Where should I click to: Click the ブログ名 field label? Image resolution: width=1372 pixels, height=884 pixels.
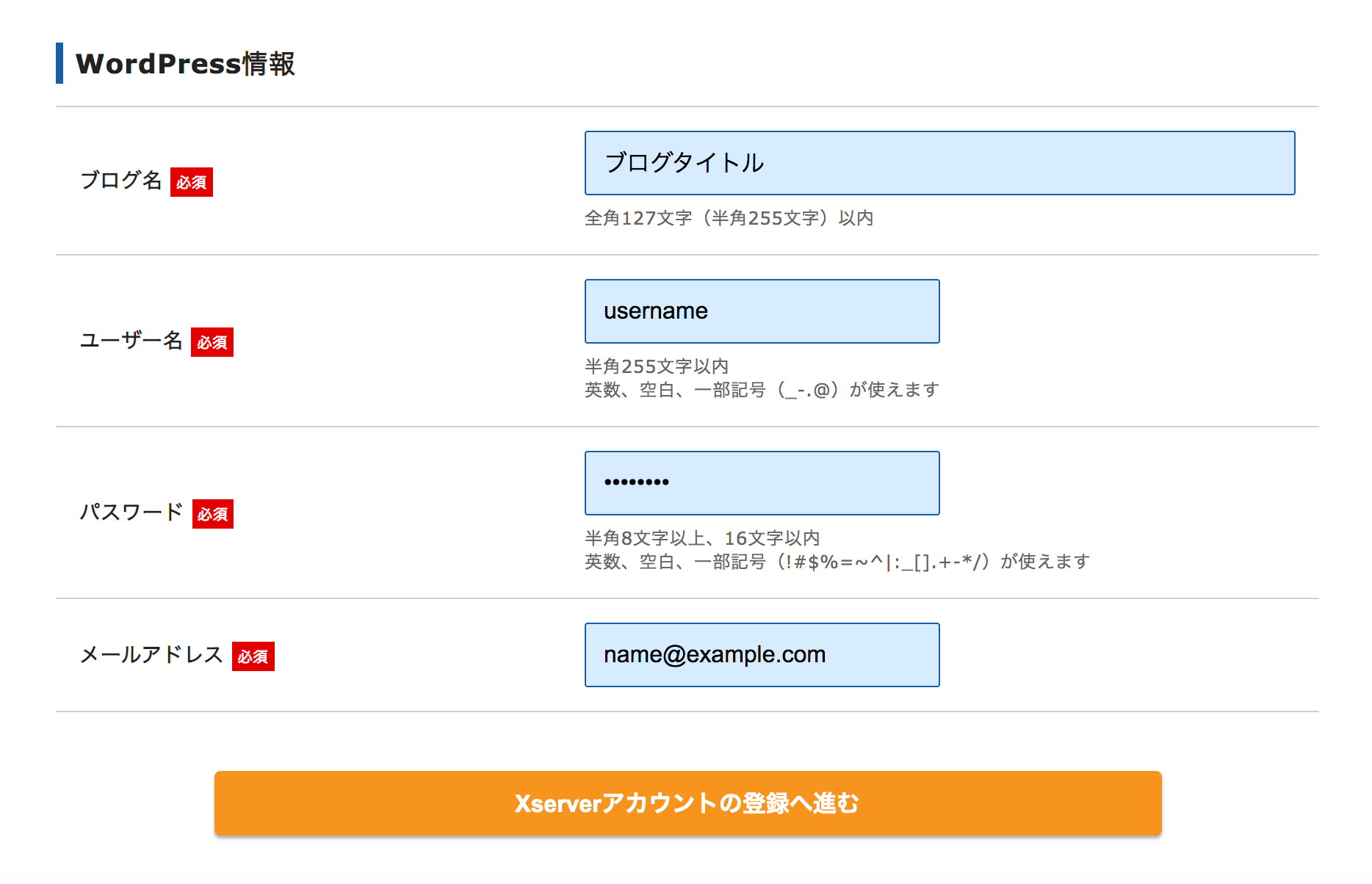tap(120, 180)
